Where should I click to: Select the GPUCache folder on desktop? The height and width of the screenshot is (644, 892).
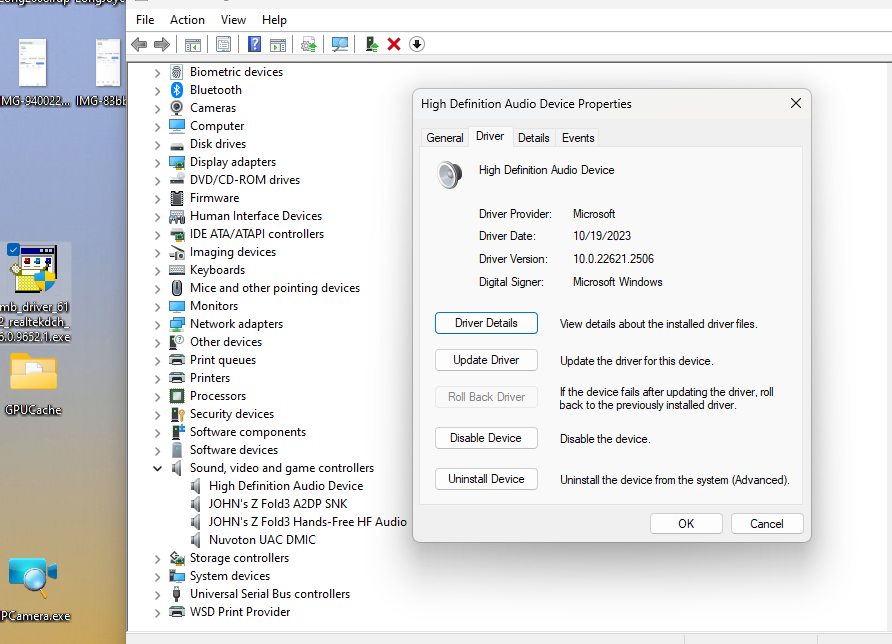pyautogui.click(x=33, y=385)
